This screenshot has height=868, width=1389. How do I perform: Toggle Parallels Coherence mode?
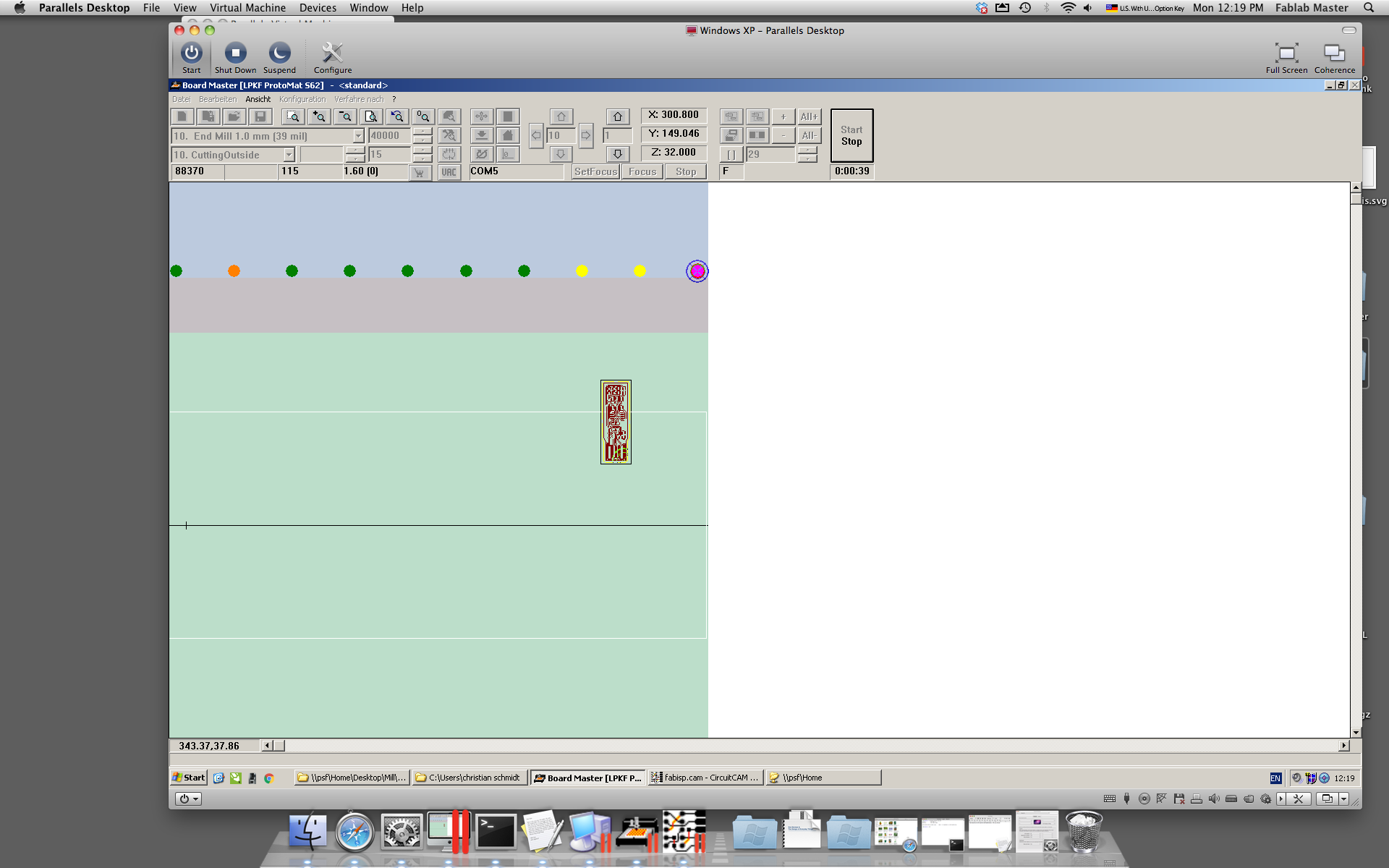[x=1334, y=58]
